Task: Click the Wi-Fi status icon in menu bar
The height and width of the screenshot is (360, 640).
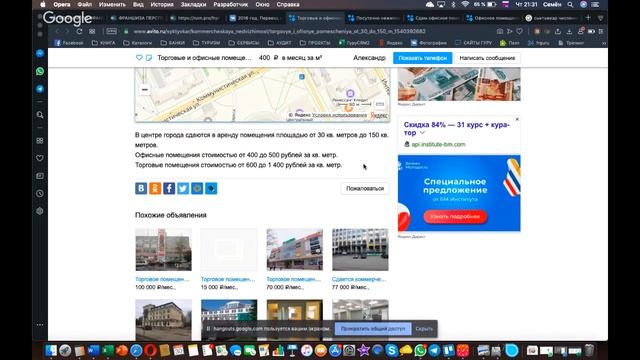Action: click(465, 4)
